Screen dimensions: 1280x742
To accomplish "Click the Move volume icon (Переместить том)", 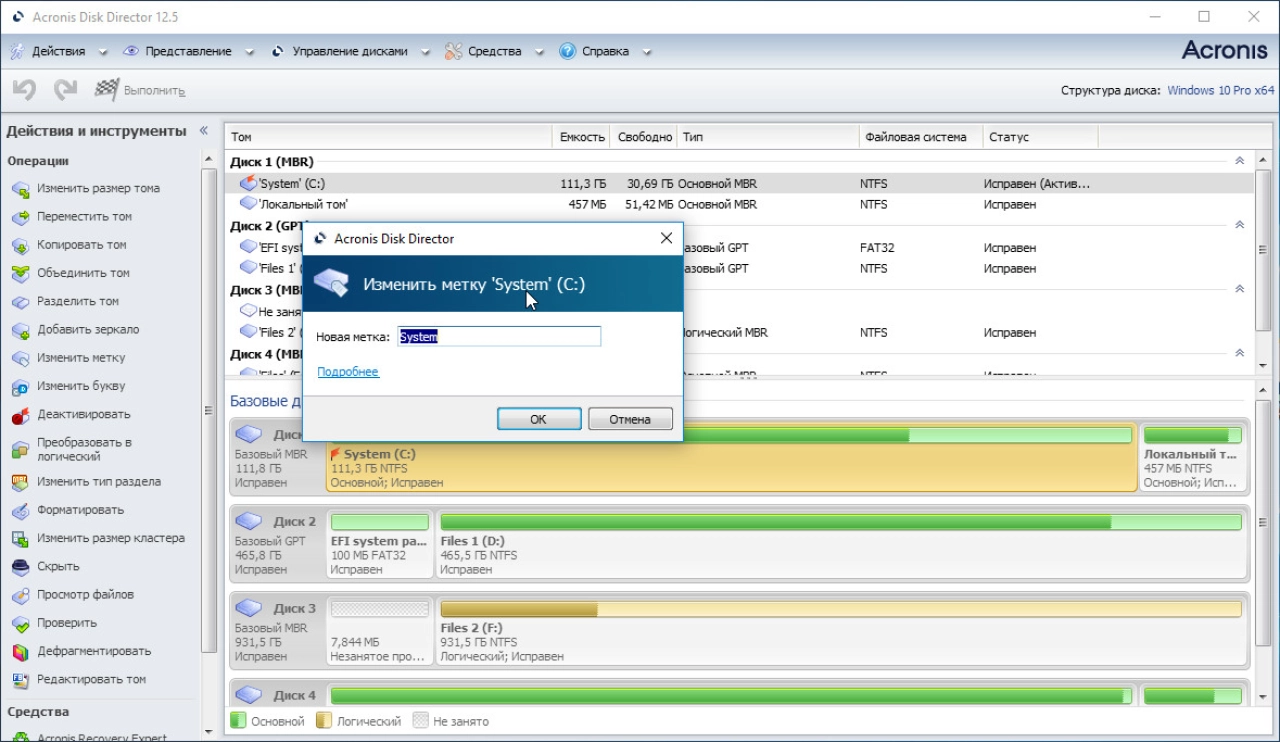I will [x=20, y=217].
